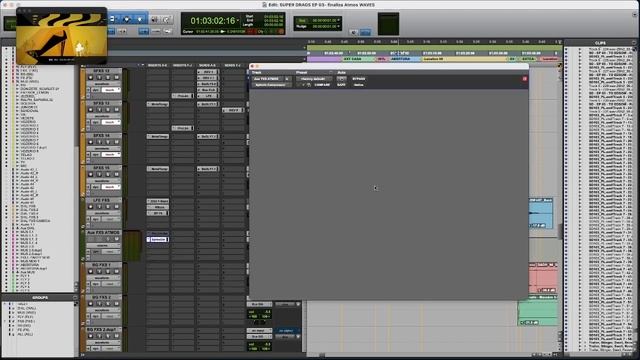Open the Clips list options menu
The width and height of the screenshot is (640, 360).
click(x=634, y=42)
